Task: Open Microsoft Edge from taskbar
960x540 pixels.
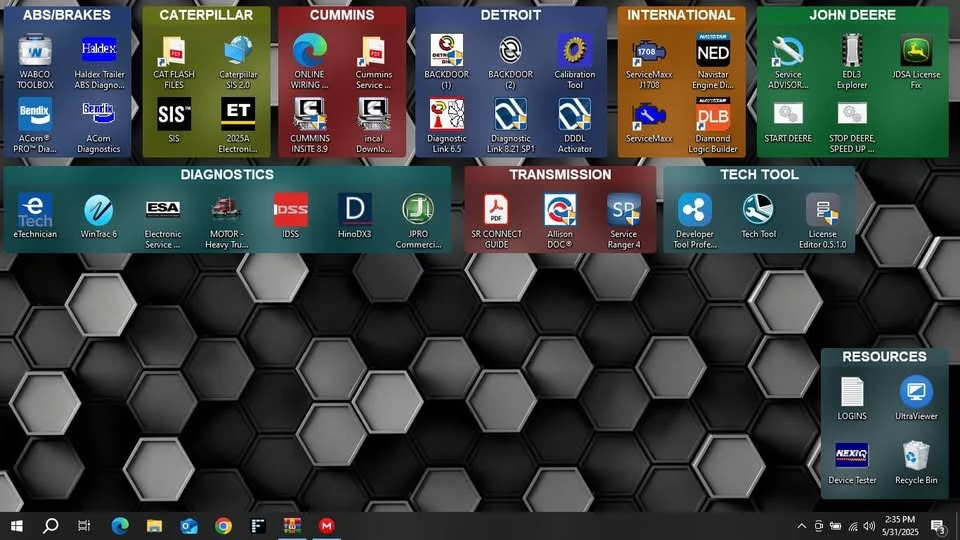Action: (120, 525)
